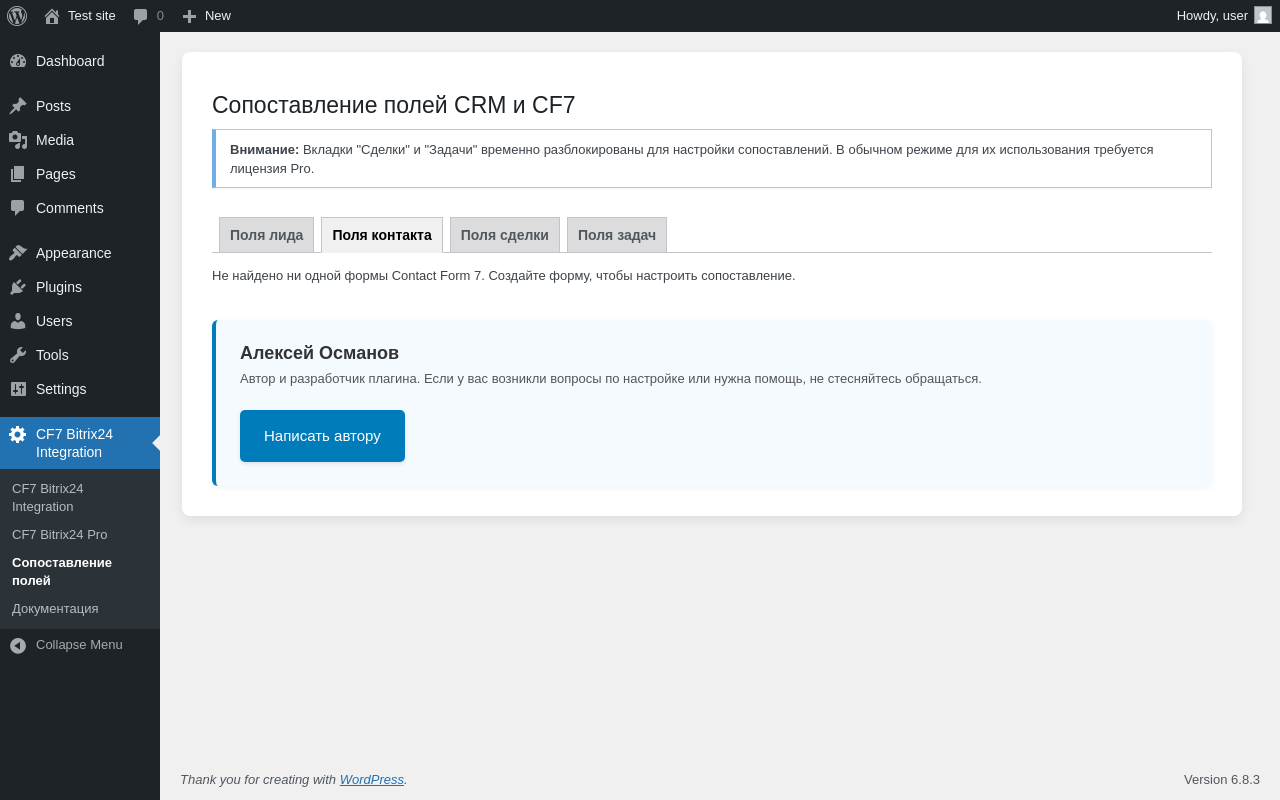The image size is (1280, 800).
Task: Click the Сопоставление полей CRM и CF7 heading
Action: pyautogui.click(x=394, y=105)
